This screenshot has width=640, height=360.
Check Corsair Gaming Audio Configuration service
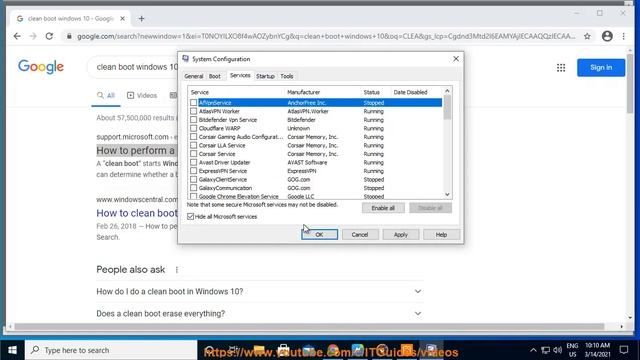193,137
